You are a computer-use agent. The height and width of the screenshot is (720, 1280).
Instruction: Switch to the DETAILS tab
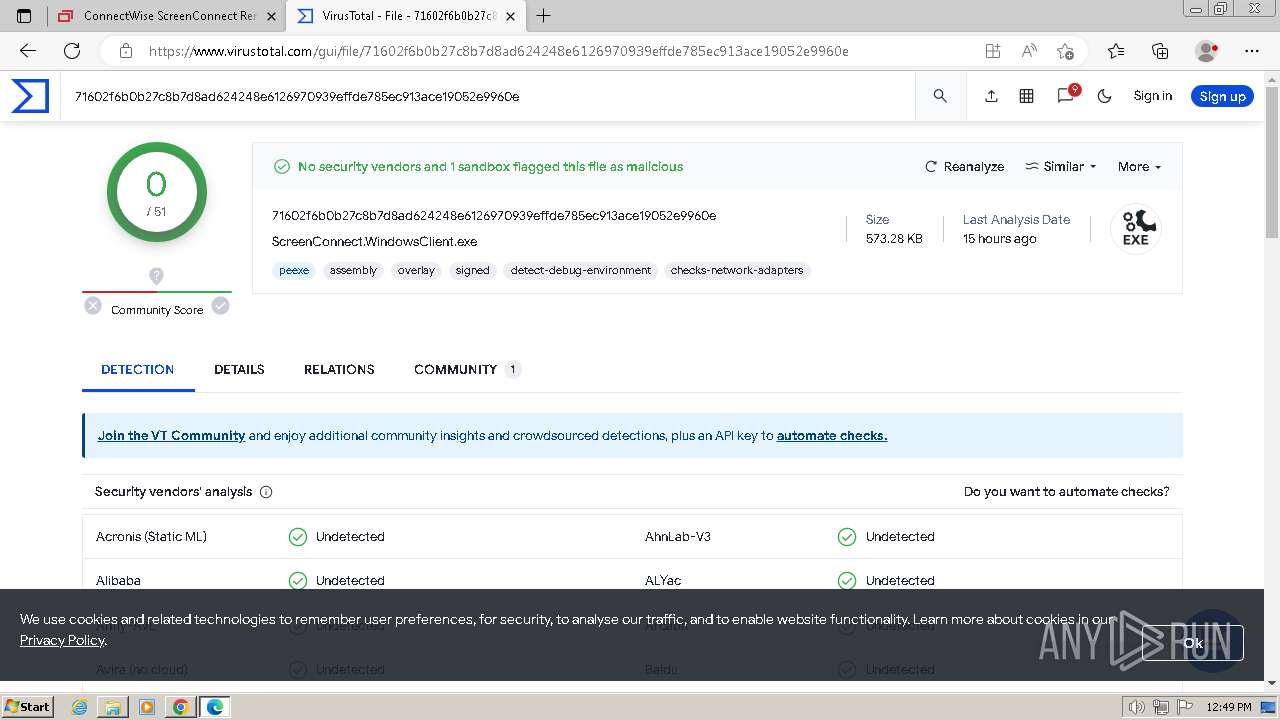click(239, 369)
